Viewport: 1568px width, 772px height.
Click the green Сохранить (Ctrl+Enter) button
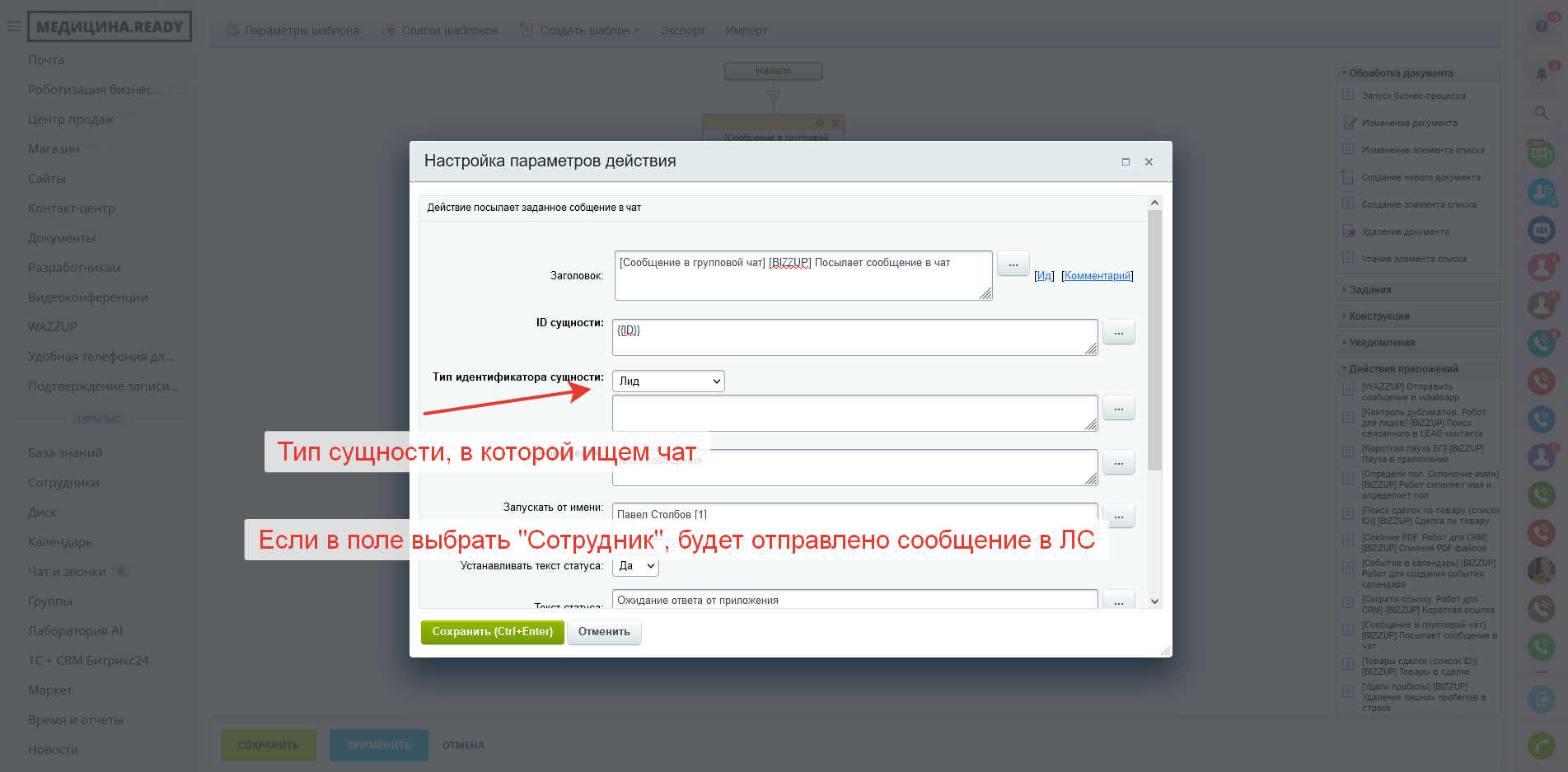pyautogui.click(x=493, y=632)
